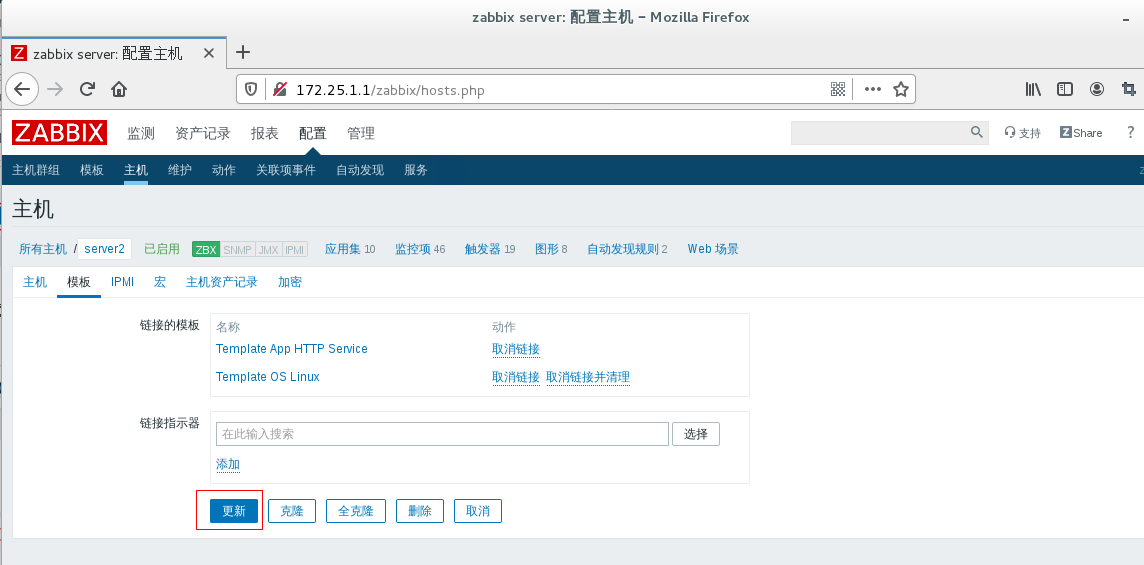Open the Template OS Linux link
The image size is (1144, 565).
(268, 377)
